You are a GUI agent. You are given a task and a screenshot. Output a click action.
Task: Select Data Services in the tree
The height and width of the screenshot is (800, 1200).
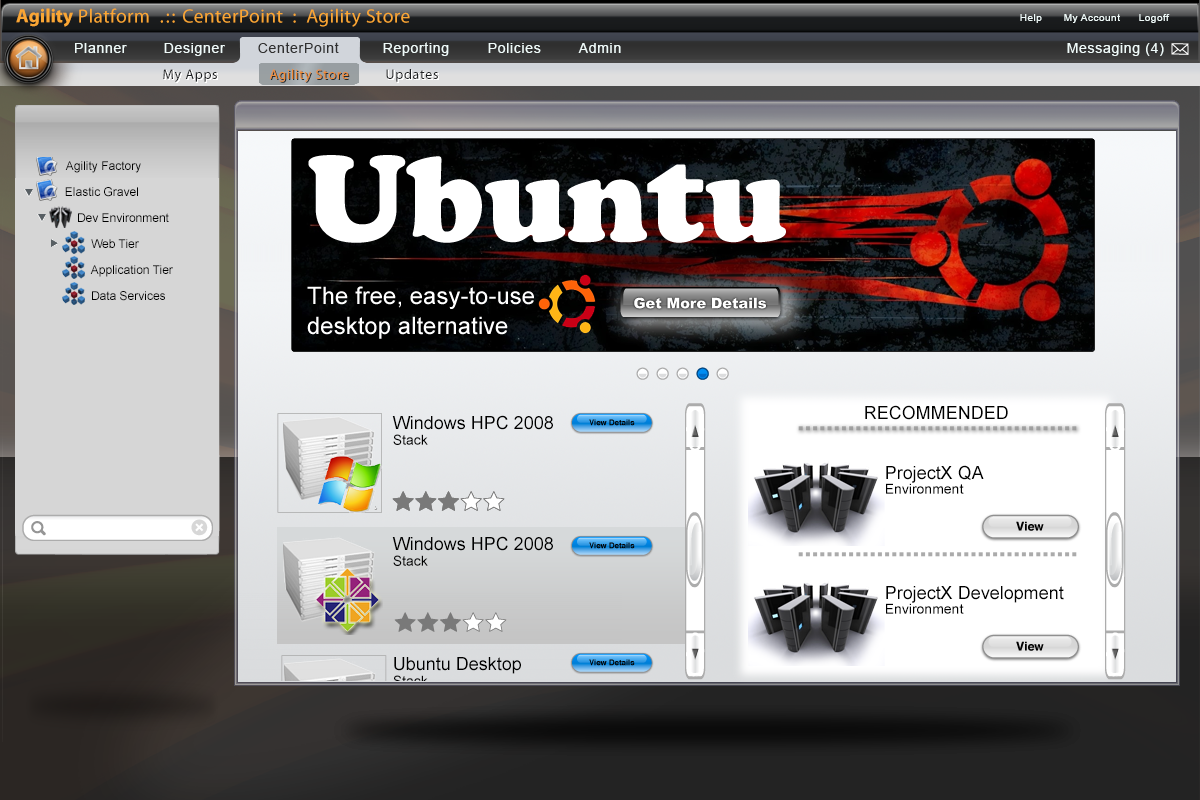coord(128,296)
